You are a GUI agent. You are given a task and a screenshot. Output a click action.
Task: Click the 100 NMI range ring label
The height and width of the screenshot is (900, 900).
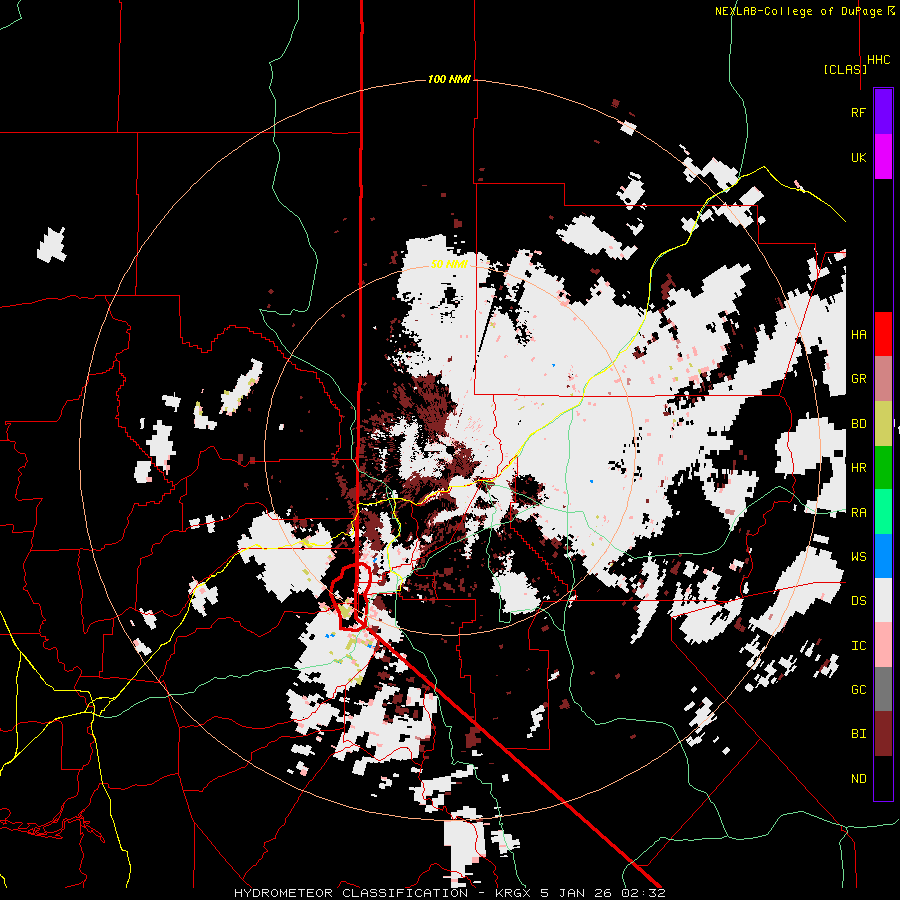(x=449, y=79)
